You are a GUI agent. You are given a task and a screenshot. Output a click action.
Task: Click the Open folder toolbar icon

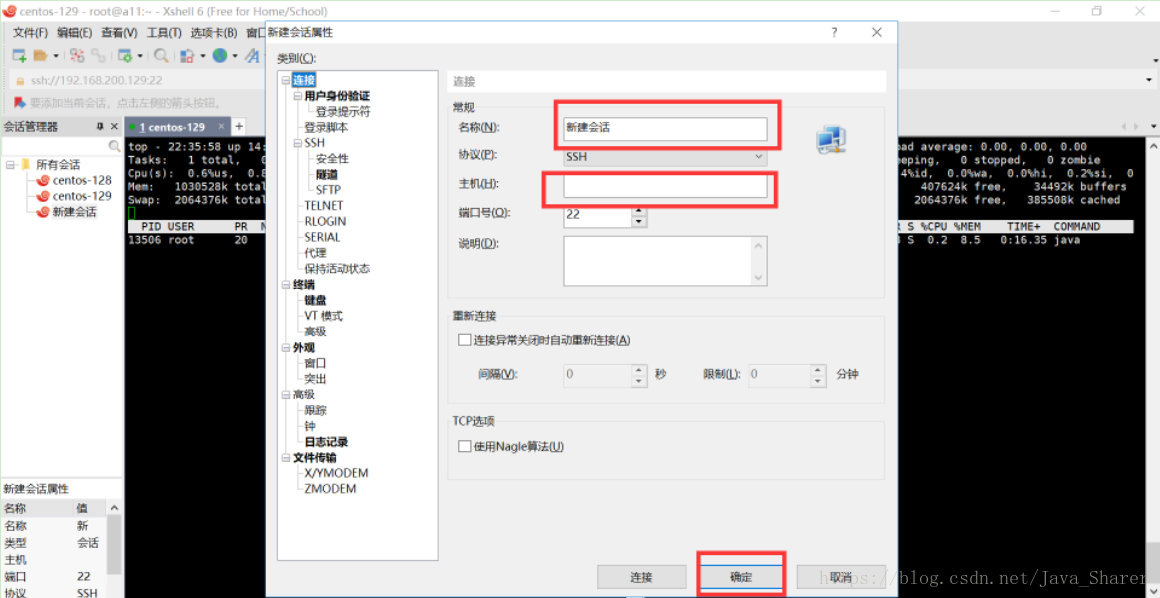(x=41, y=56)
